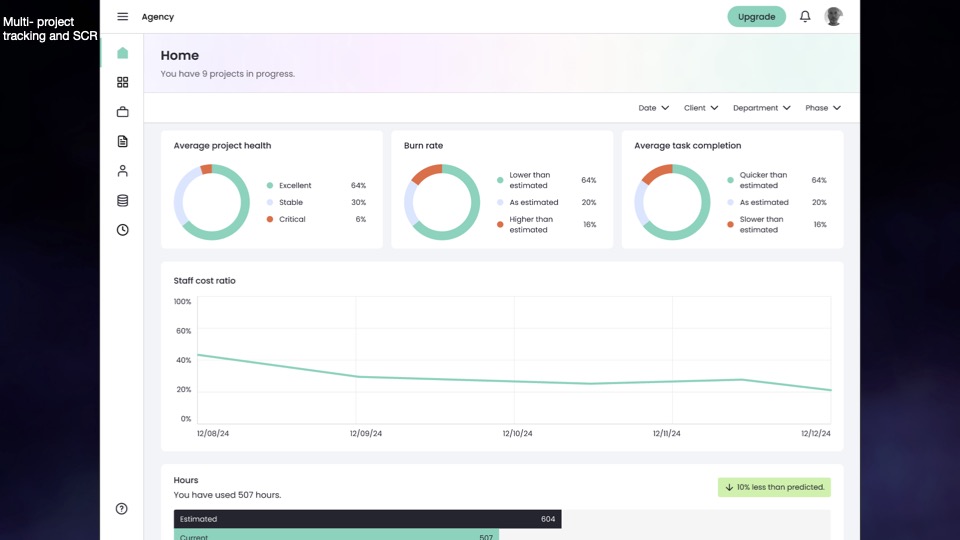Image resolution: width=960 pixels, height=540 pixels.
Task: Click the 12/08/24 axis date label
Action: click(x=213, y=433)
